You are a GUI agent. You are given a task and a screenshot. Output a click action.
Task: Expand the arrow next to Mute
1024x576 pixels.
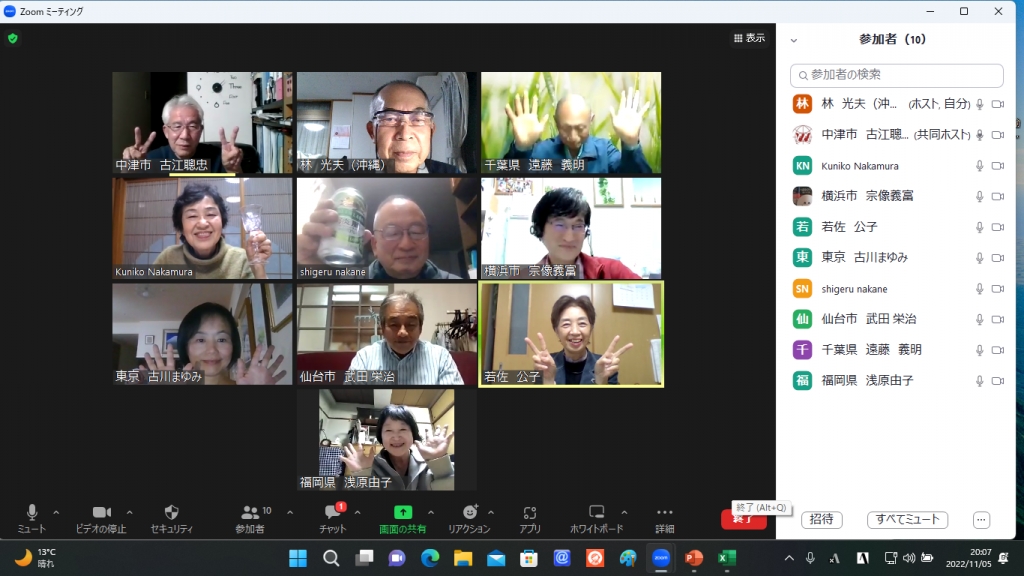56,513
